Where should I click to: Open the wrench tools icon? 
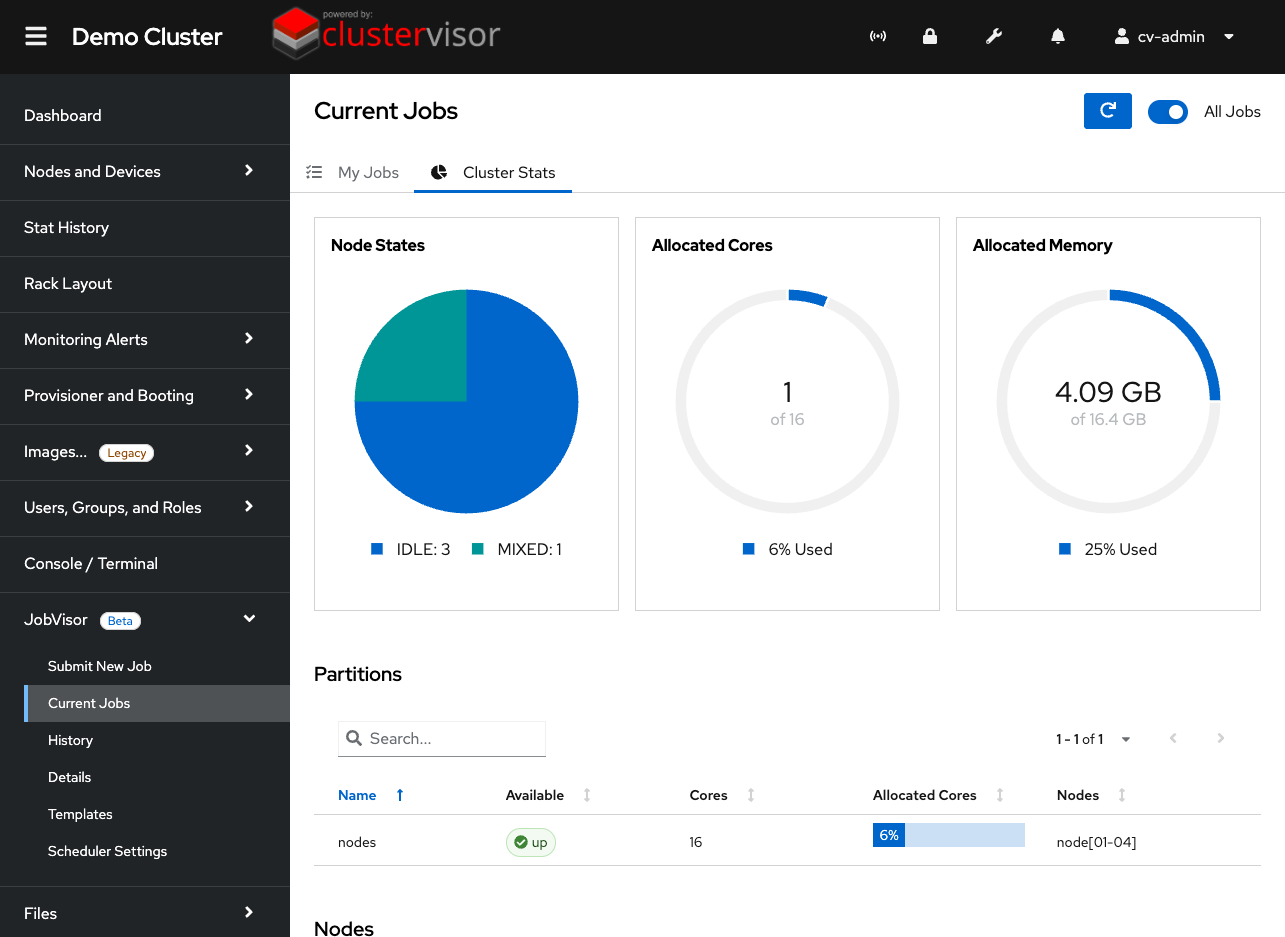click(x=994, y=37)
